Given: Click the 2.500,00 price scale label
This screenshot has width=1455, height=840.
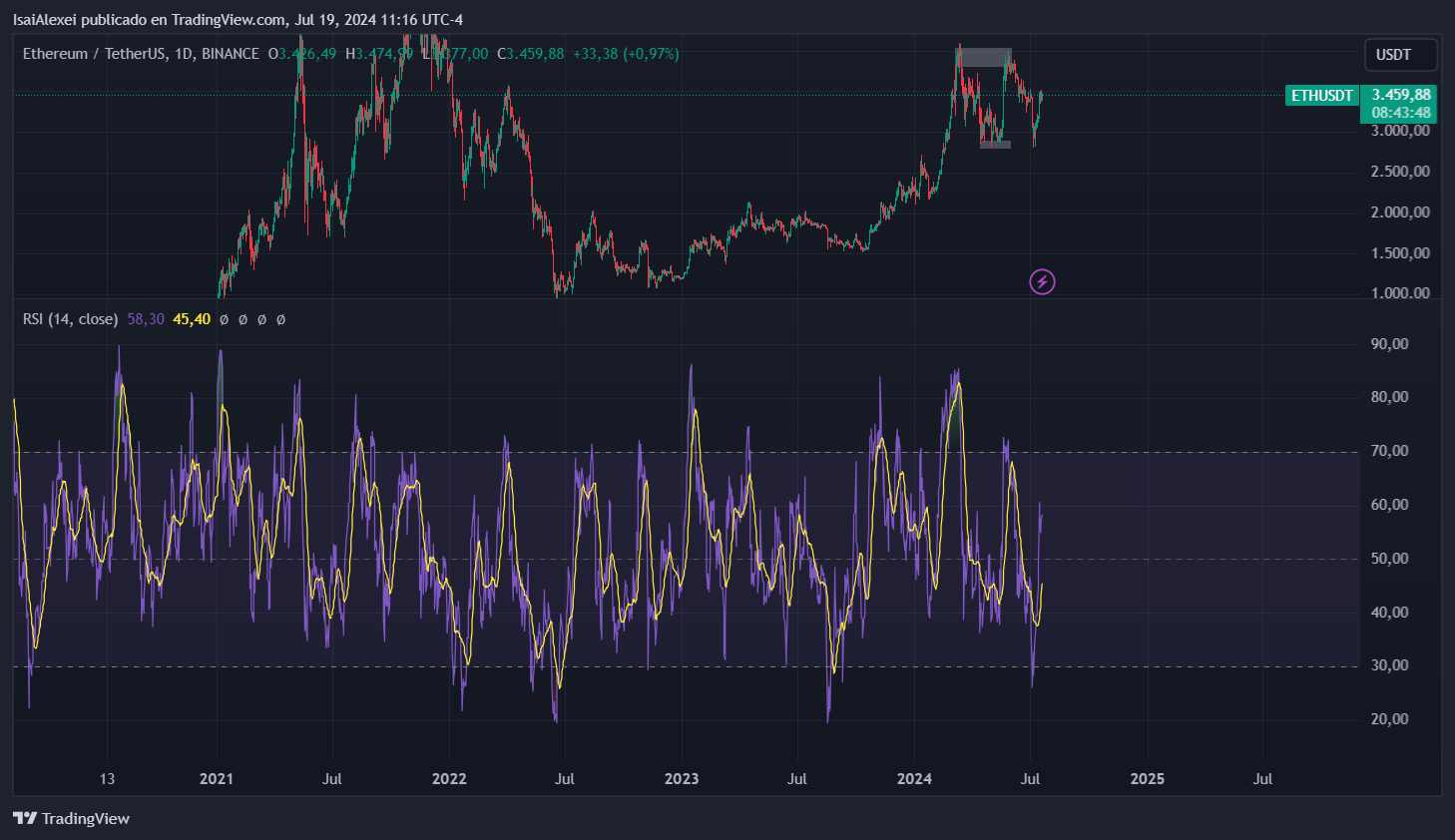Looking at the screenshot, I should click(1400, 172).
